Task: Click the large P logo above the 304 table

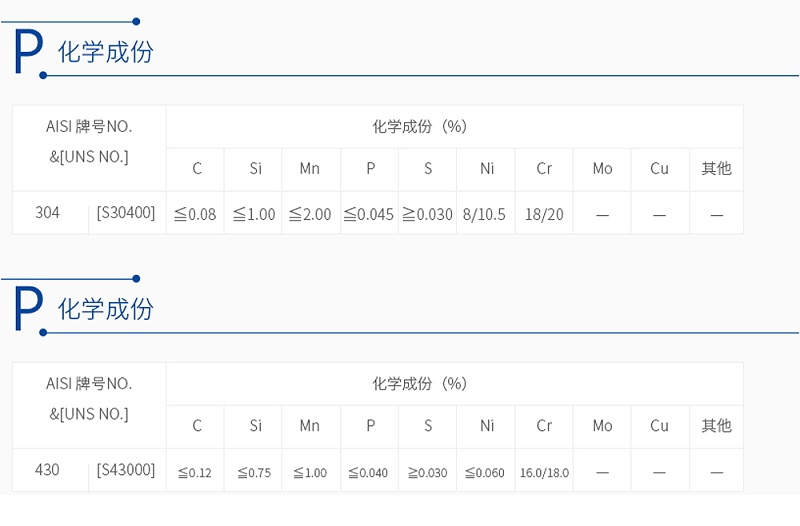Action: (28, 52)
